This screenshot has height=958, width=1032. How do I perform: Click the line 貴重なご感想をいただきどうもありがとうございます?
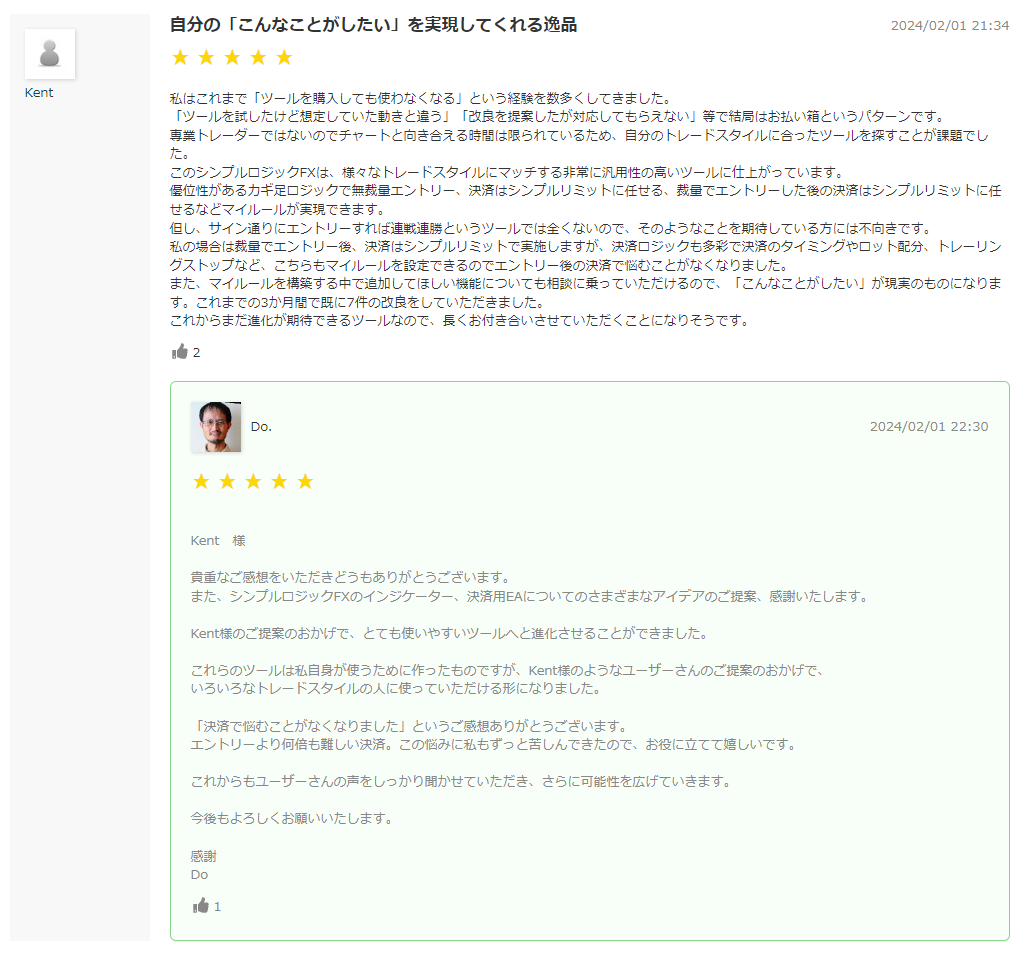point(351,578)
